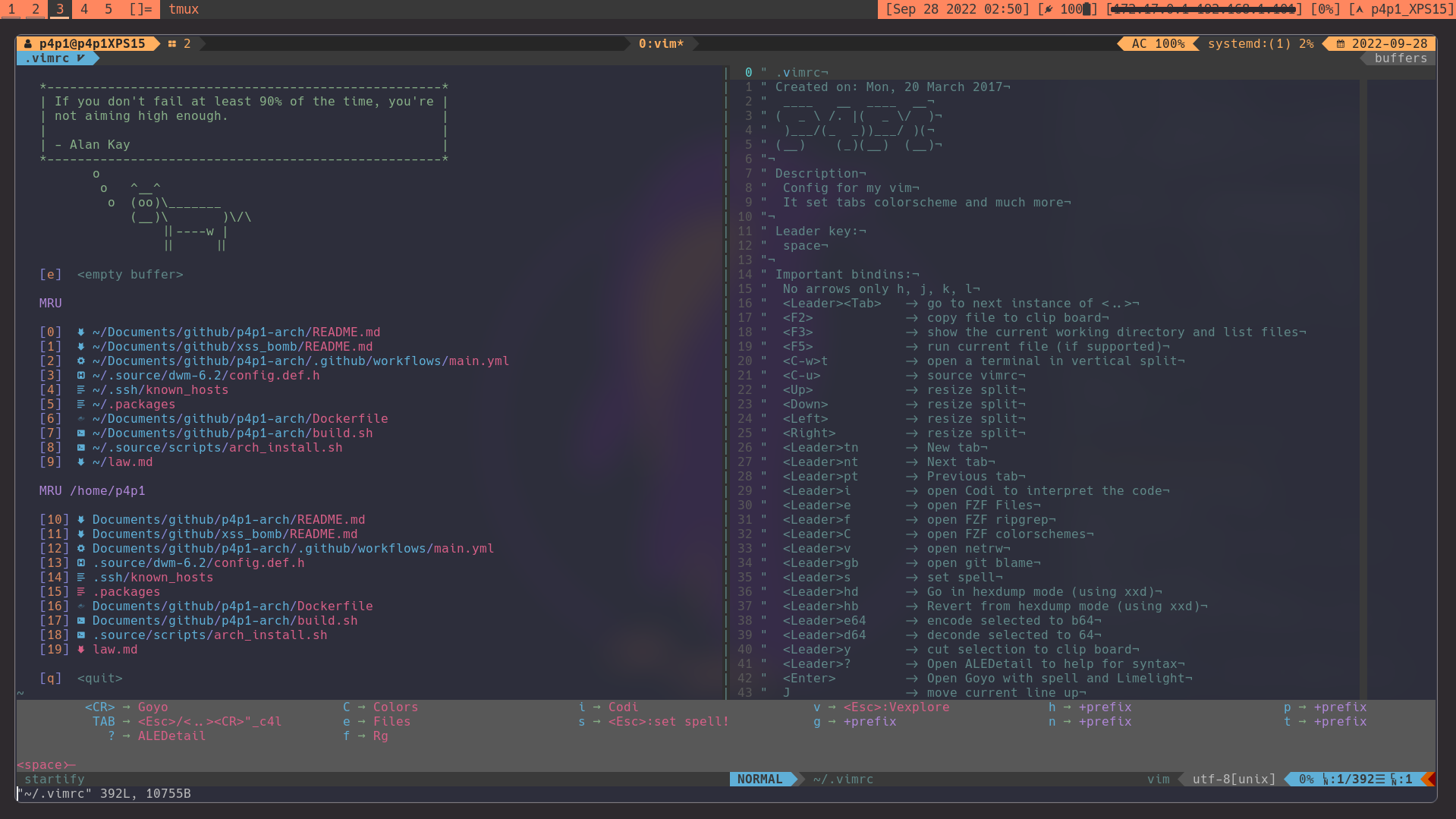
Task: Click the header-file icon beside ~/.source/dwm-6.2/config.def.h
Action: click(x=80, y=376)
